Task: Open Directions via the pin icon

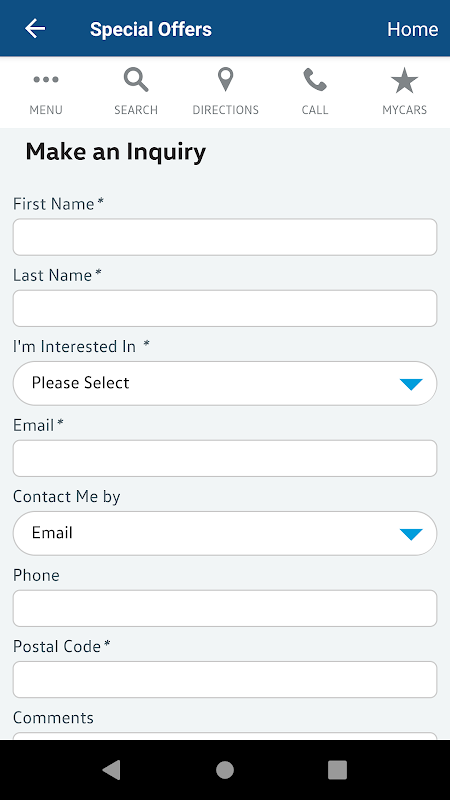Action: tap(226, 80)
